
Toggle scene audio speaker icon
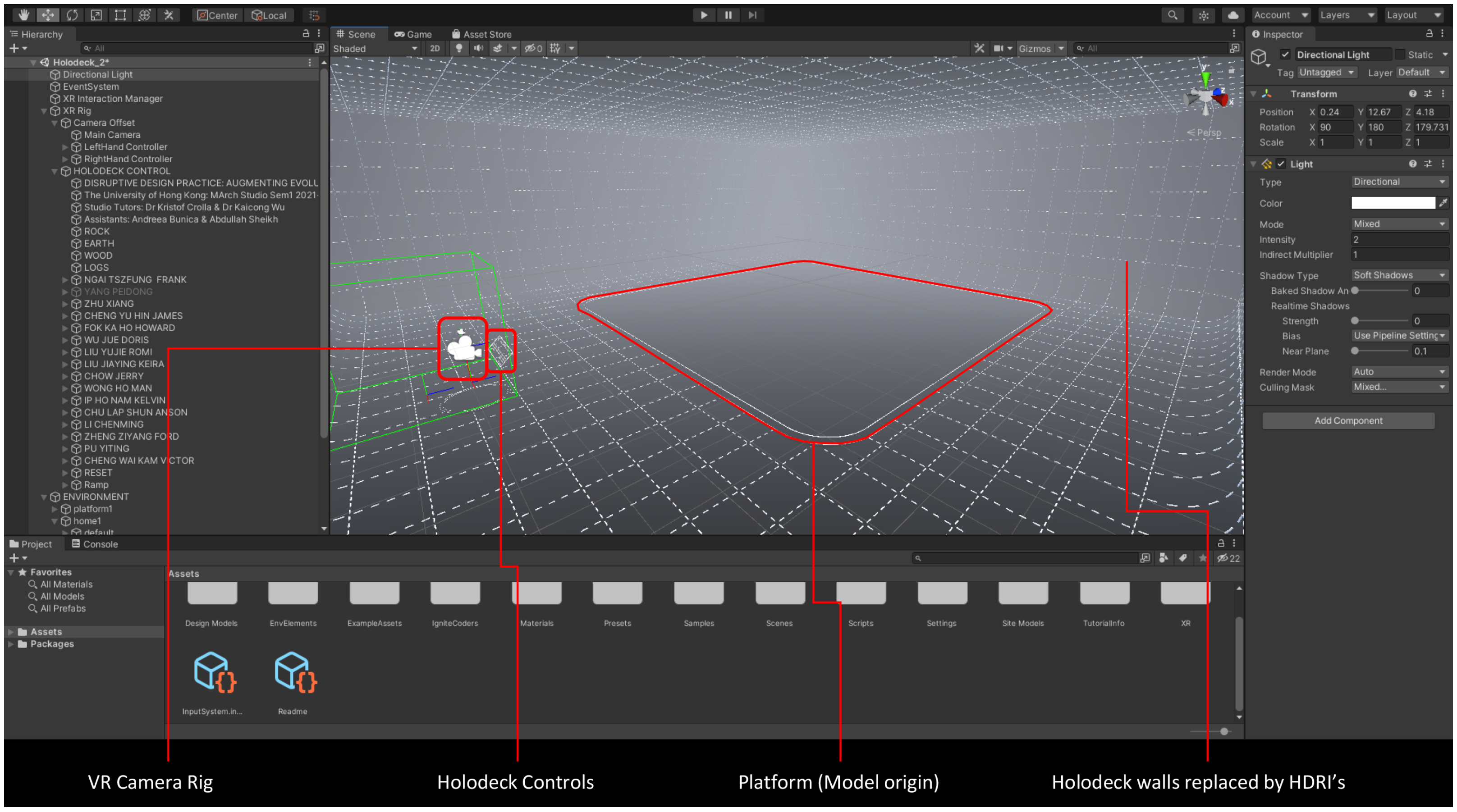pyautogui.click(x=478, y=48)
